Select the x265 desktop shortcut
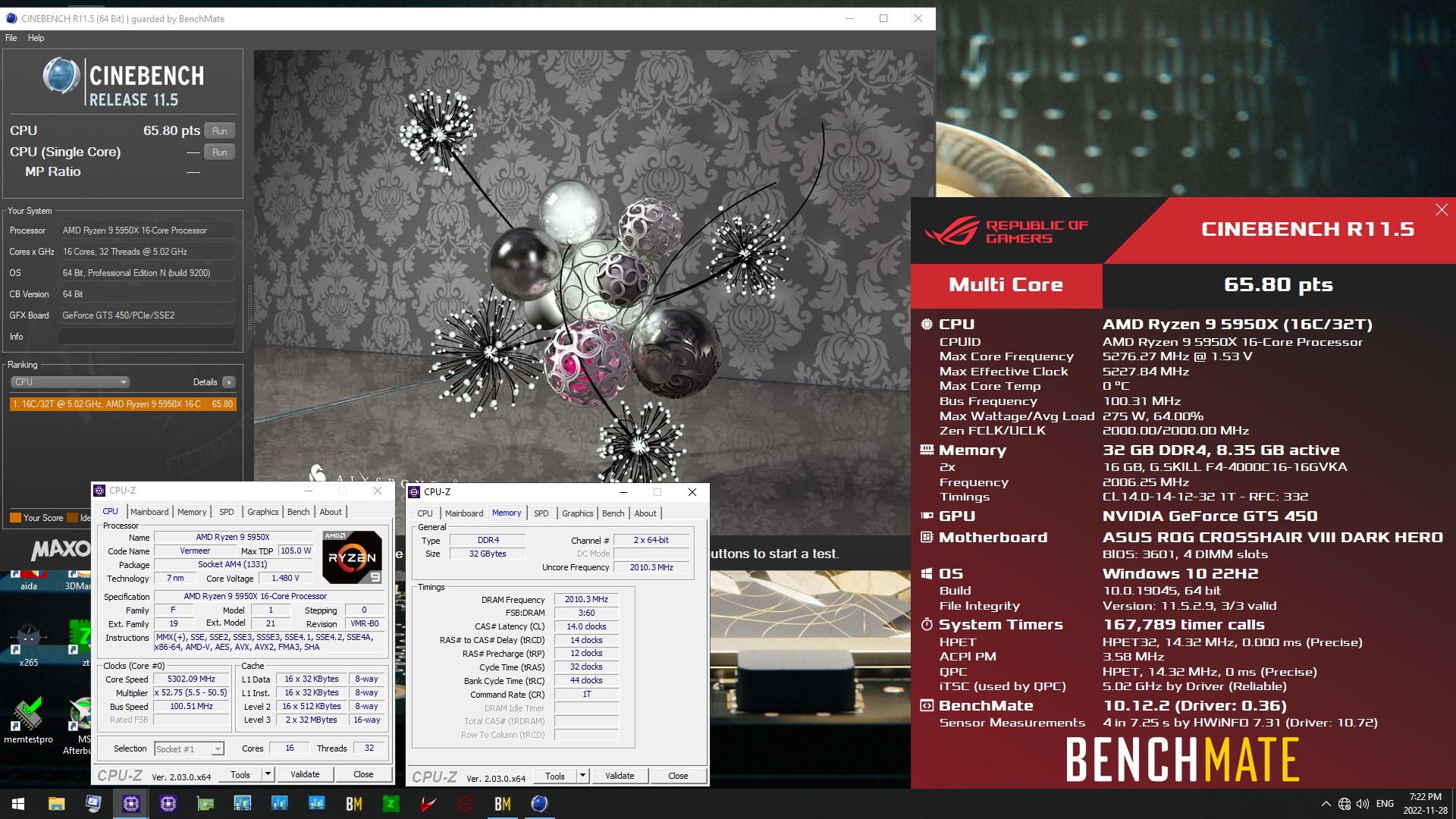This screenshot has height=819, width=1456. click(x=28, y=645)
